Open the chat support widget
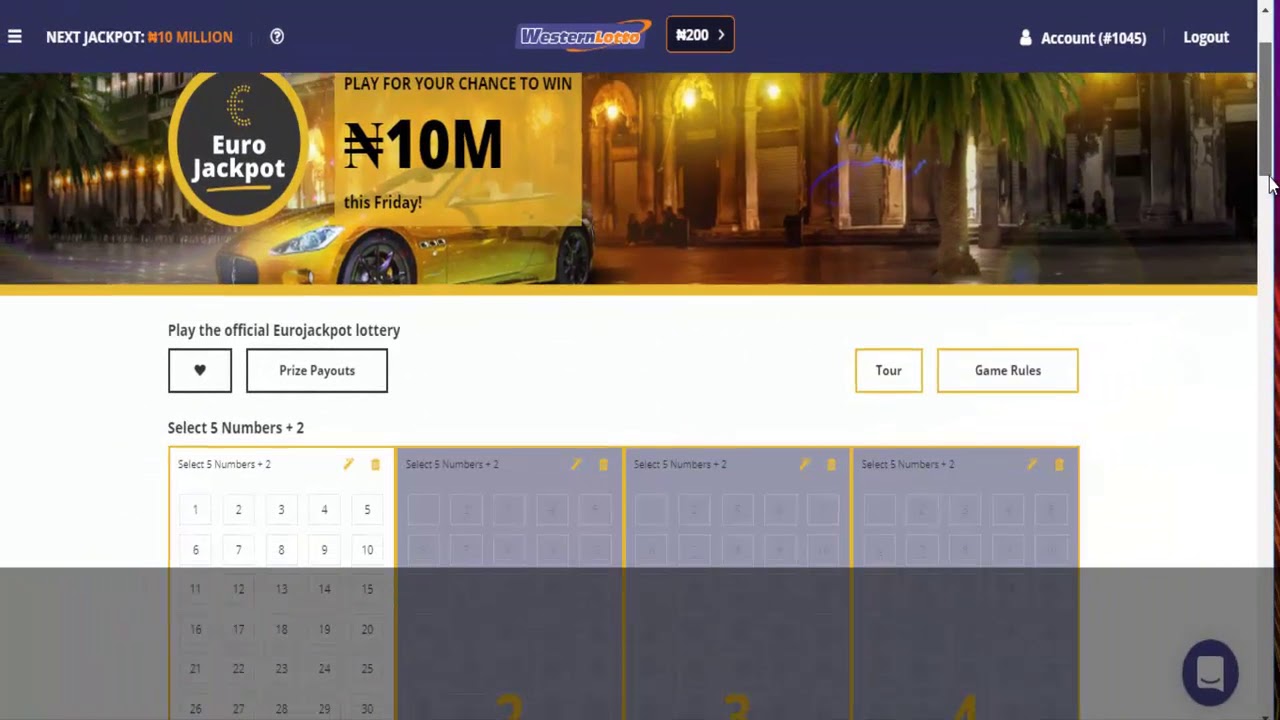The height and width of the screenshot is (720, 1280). tap(1210, 673)
